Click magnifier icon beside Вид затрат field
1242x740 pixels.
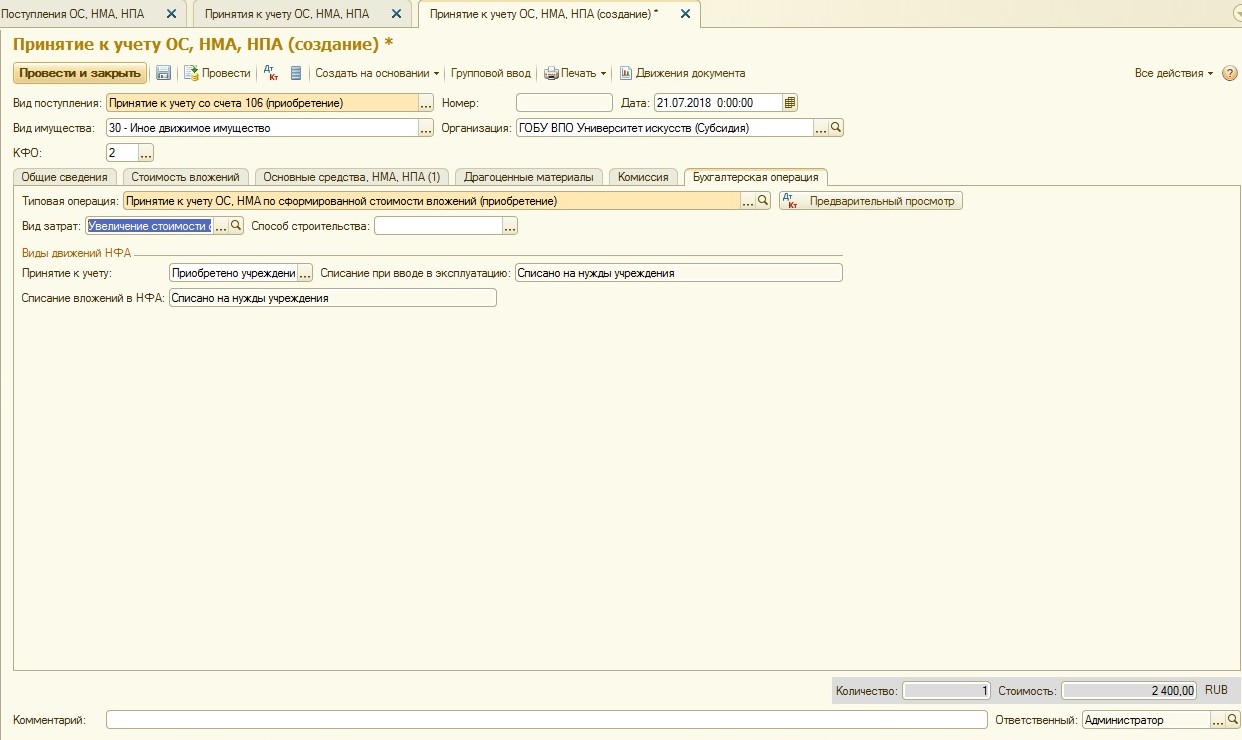[x=237, y=226]
